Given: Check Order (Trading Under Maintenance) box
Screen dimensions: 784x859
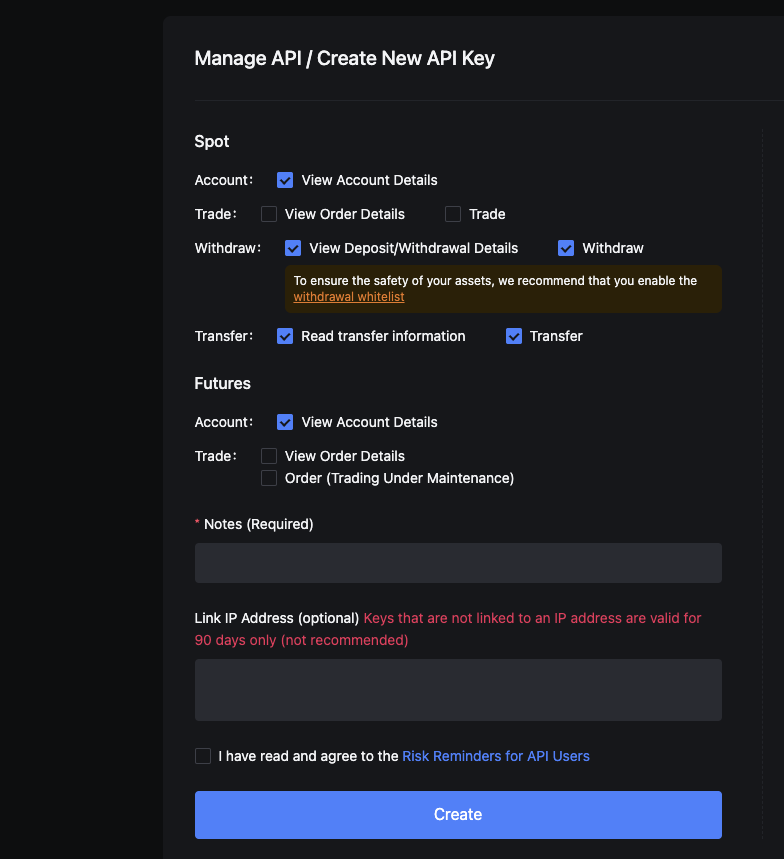Looking at the screenshot, I should point(268,478).
